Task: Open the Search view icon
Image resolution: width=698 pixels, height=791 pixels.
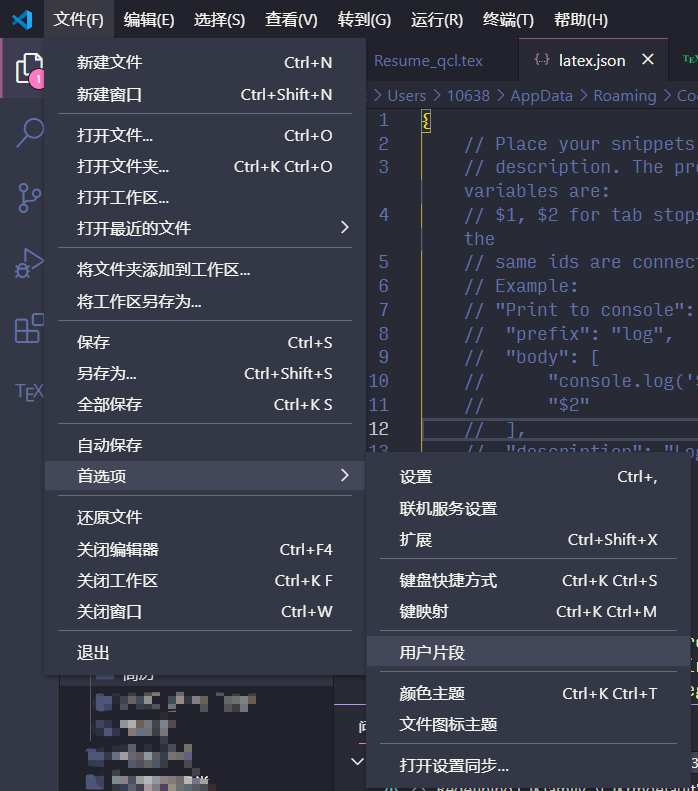Action: click(x=29, y=132)
